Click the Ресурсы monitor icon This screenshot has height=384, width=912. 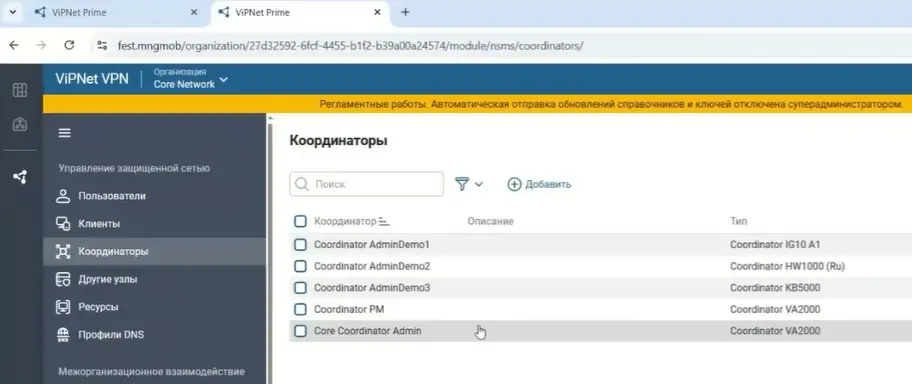[x=63, y=307]
